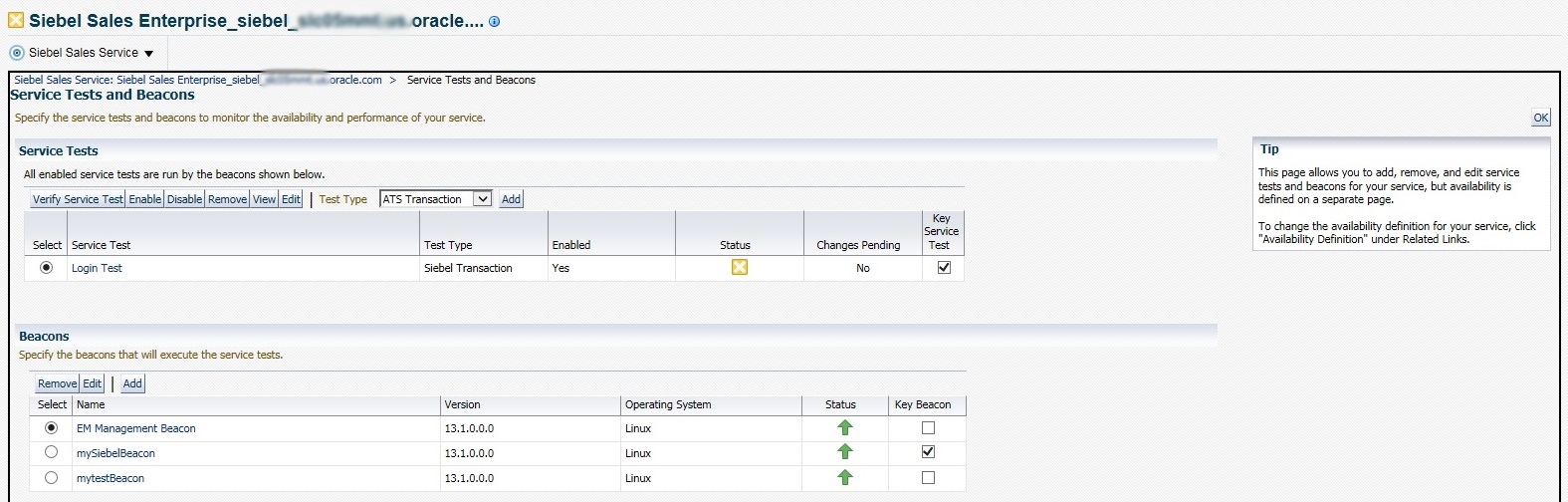Click Service Tests and Beacons breadcrumb text
The image size is (1568, 502).
pyautogui.click(x=471, y=80)
